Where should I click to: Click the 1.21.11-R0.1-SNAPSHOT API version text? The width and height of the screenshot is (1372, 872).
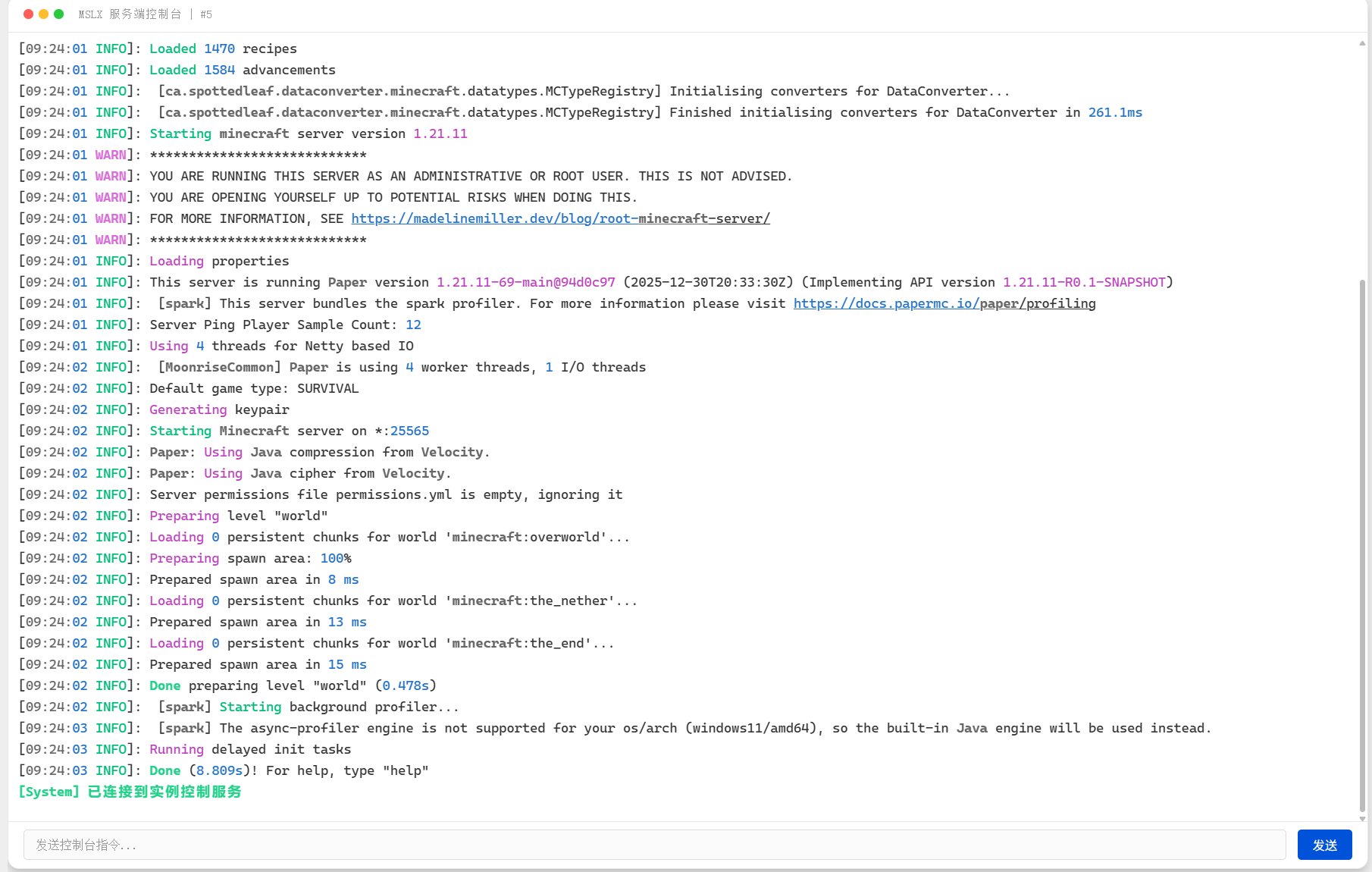pos(1084,282)
